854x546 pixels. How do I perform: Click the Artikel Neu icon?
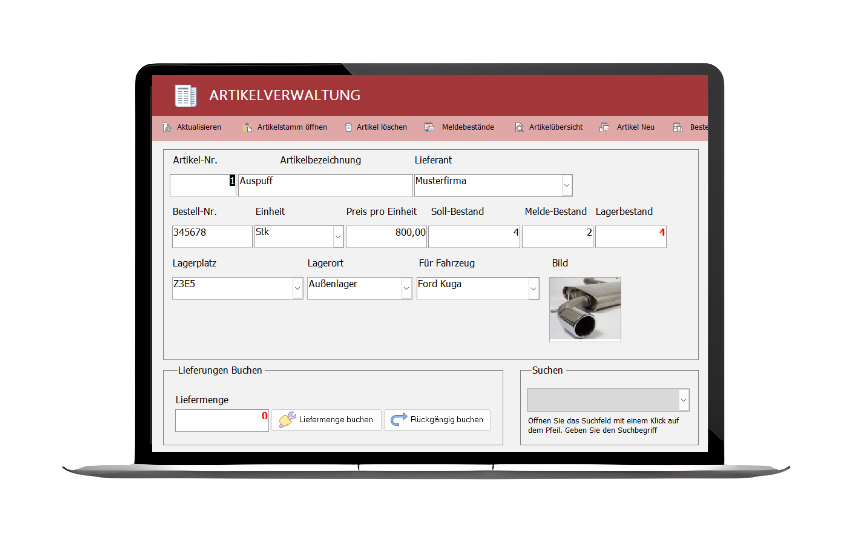coord(604,128)
